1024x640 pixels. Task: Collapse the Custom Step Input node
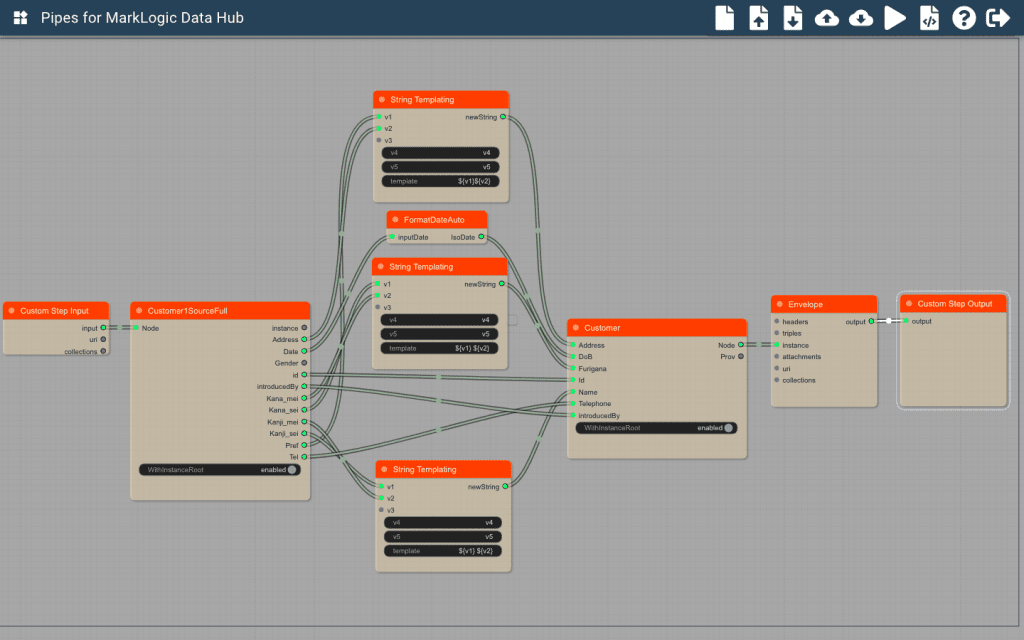click(x=12, y=311)
